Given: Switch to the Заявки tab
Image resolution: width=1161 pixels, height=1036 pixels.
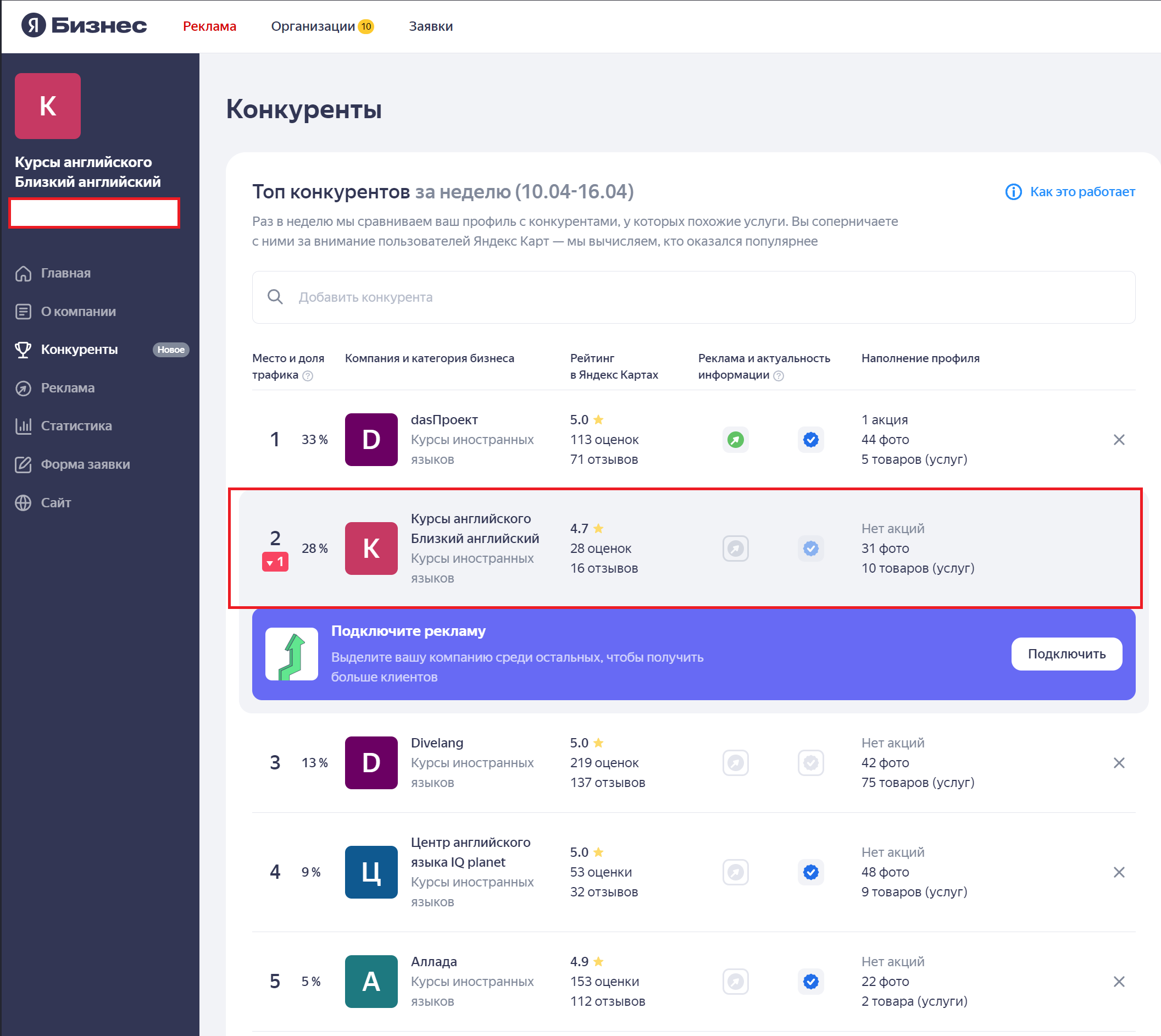Looking at the screenshot, I should pos(430,26).
